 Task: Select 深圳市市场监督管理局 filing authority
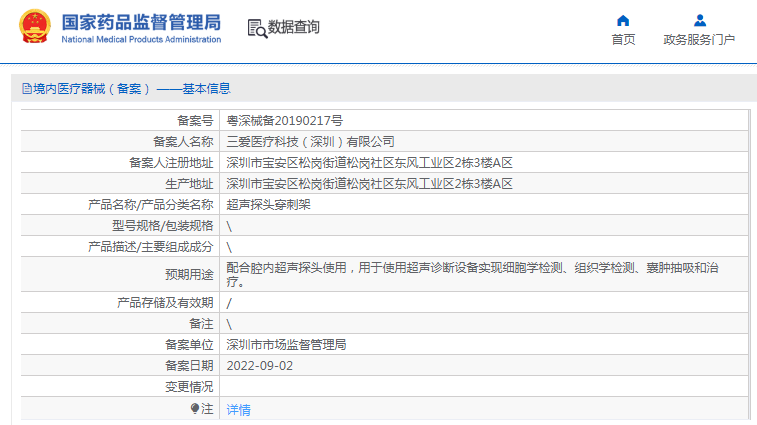tap(286, 344)
